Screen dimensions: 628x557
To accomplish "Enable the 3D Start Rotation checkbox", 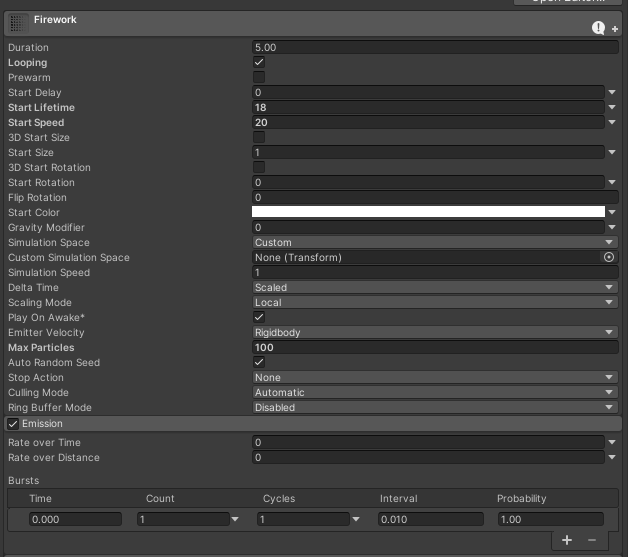I will [259, 167].
